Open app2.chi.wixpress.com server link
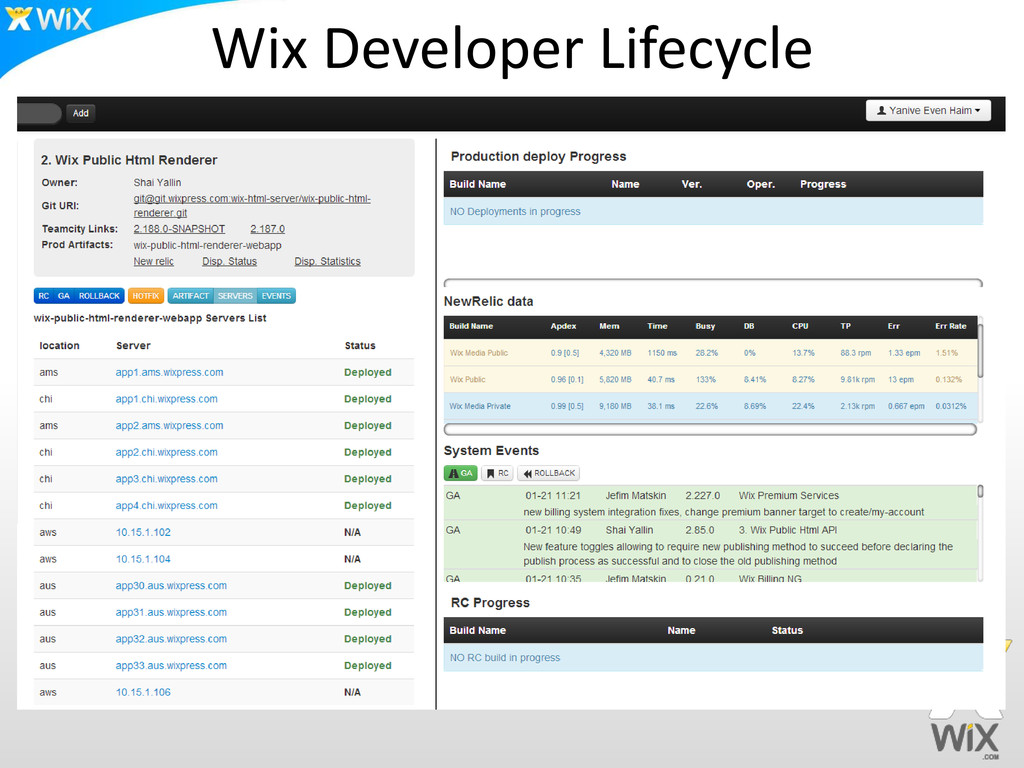This screenshot has width=1024, height=768. click(x=167, y=452)
